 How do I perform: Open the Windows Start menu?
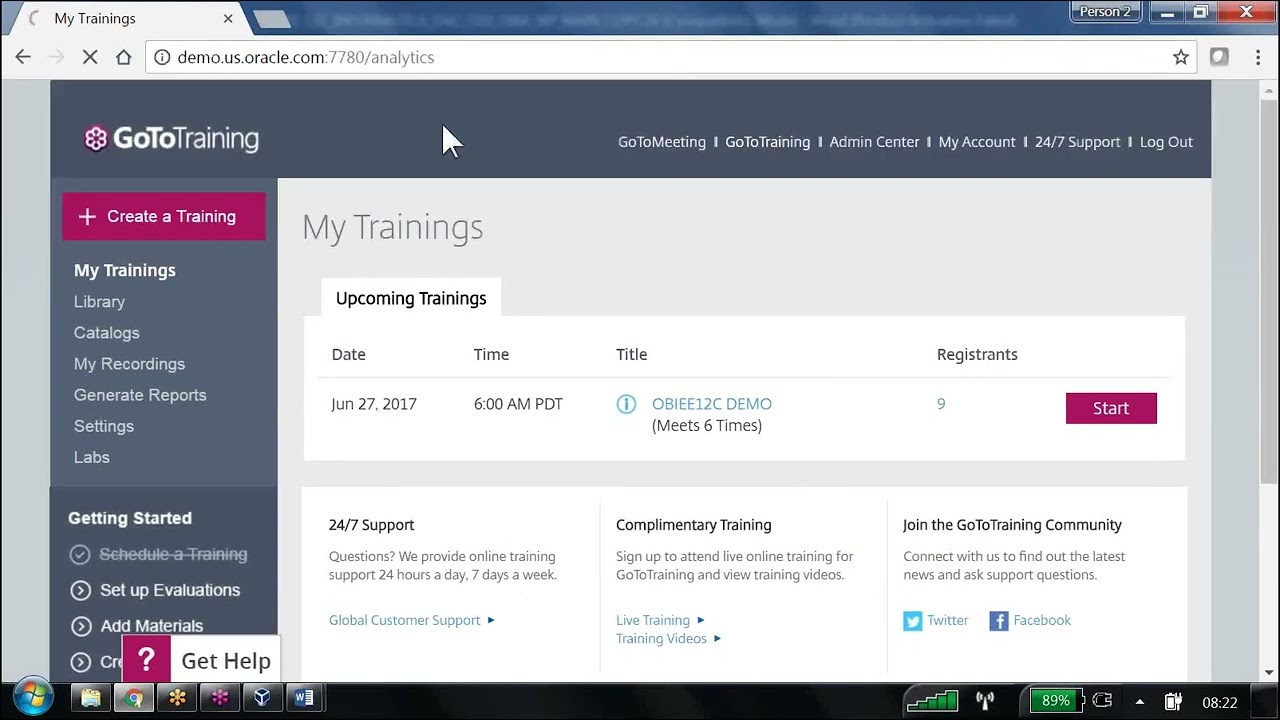[33, 697]
